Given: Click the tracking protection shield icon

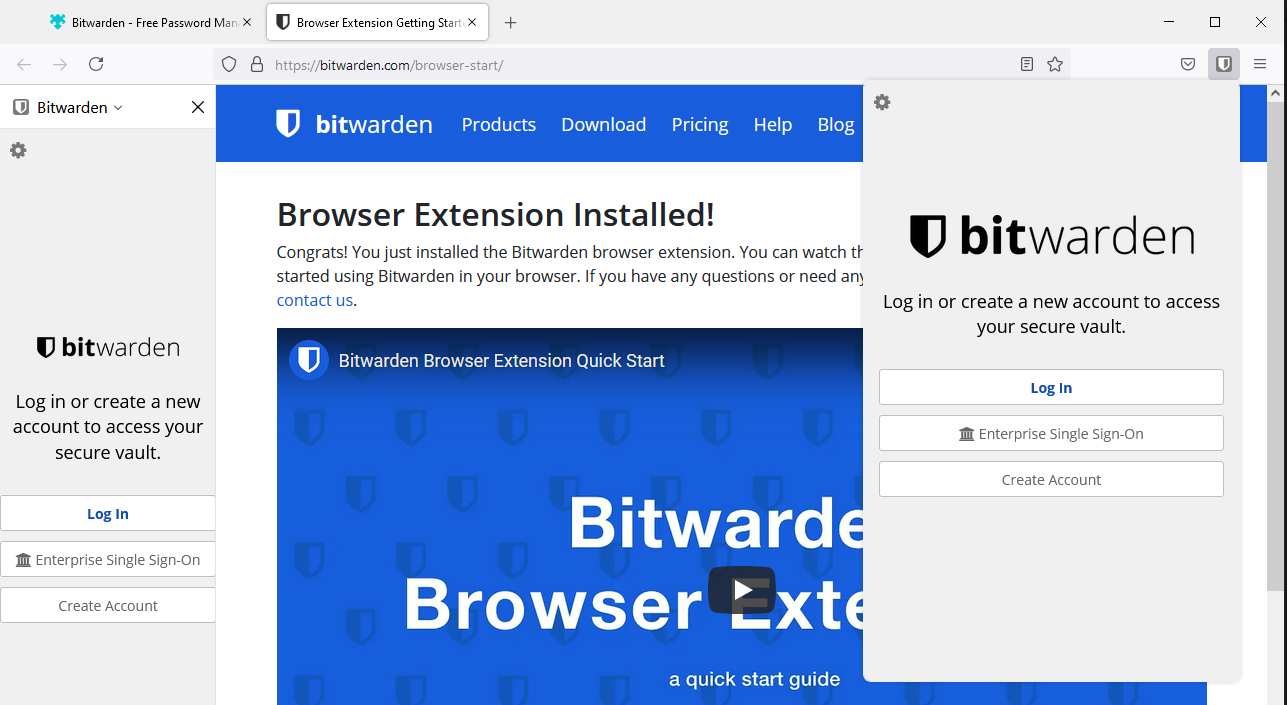Looking at the screenshot, I should coord(229,64).
